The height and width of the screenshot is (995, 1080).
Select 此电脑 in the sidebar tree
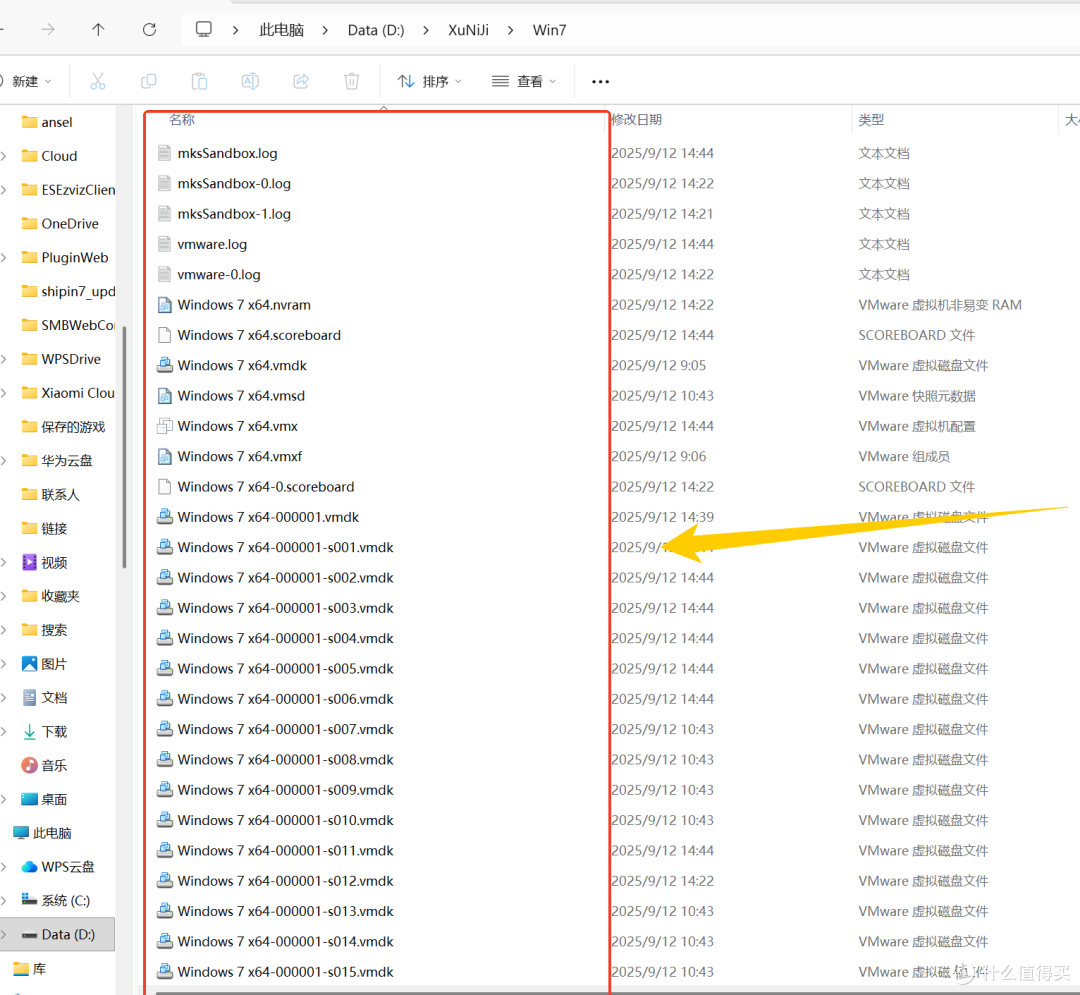tap(52, 832)
